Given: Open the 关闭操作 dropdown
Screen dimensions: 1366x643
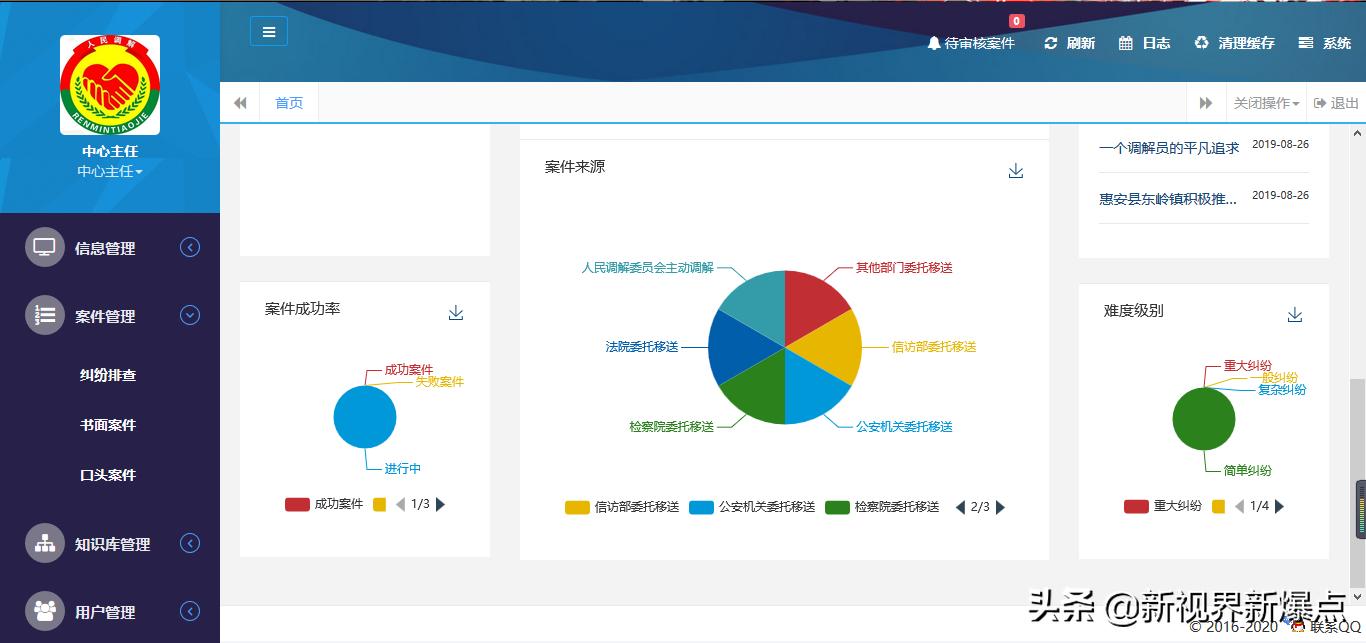Looking at the screenshot, I should [x=1266, y=102].
